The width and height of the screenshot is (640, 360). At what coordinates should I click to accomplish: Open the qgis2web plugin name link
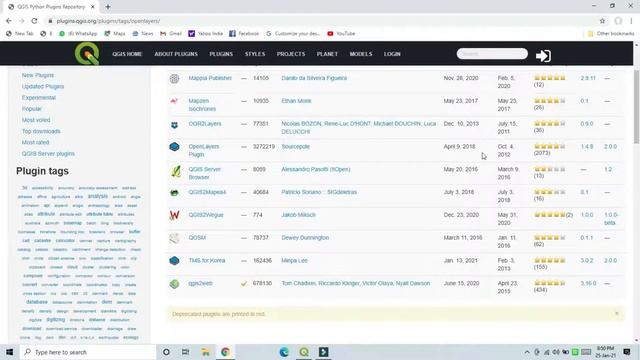tap(200, 283)
